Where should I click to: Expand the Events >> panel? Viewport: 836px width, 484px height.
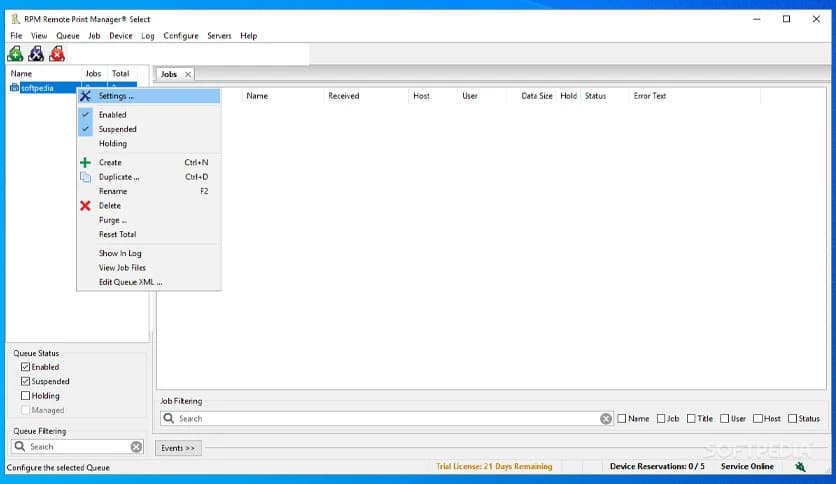click(x=178, y=448)
